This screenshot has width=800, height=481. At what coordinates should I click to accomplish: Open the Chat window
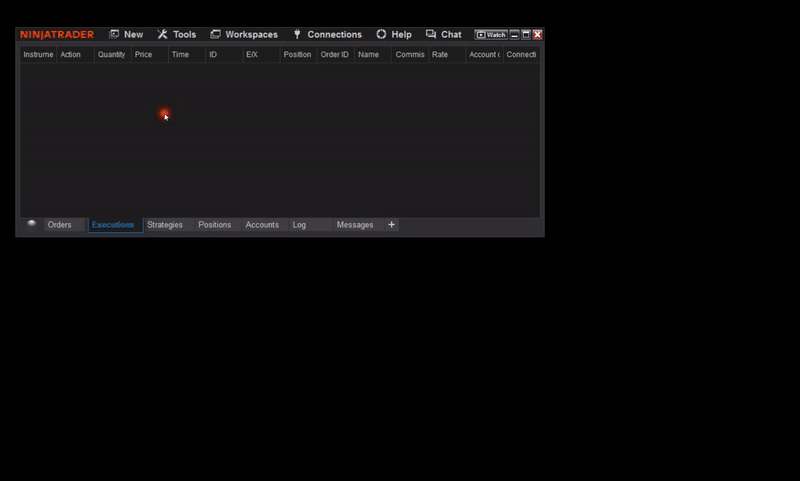point(444,34)
